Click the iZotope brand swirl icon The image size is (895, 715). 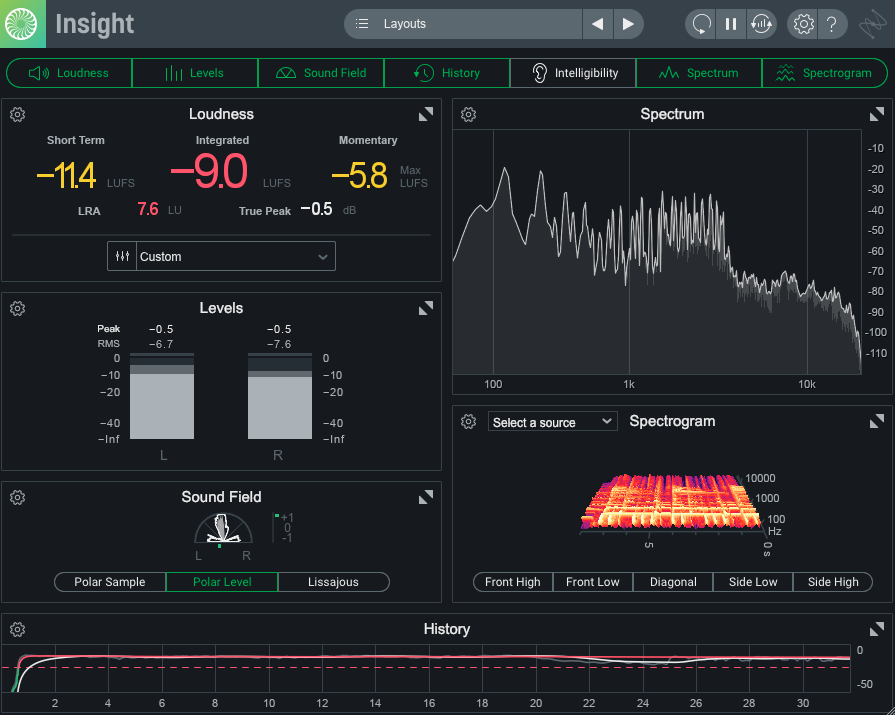click(873, 24)
